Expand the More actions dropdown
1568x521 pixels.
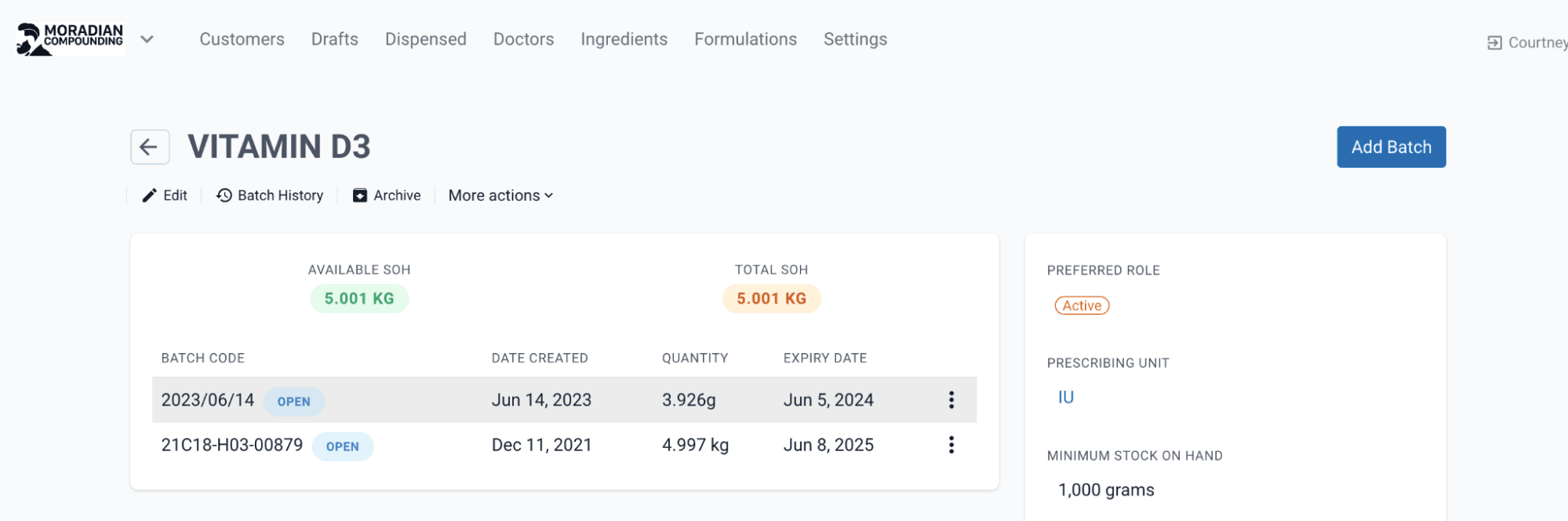(500, 195)
